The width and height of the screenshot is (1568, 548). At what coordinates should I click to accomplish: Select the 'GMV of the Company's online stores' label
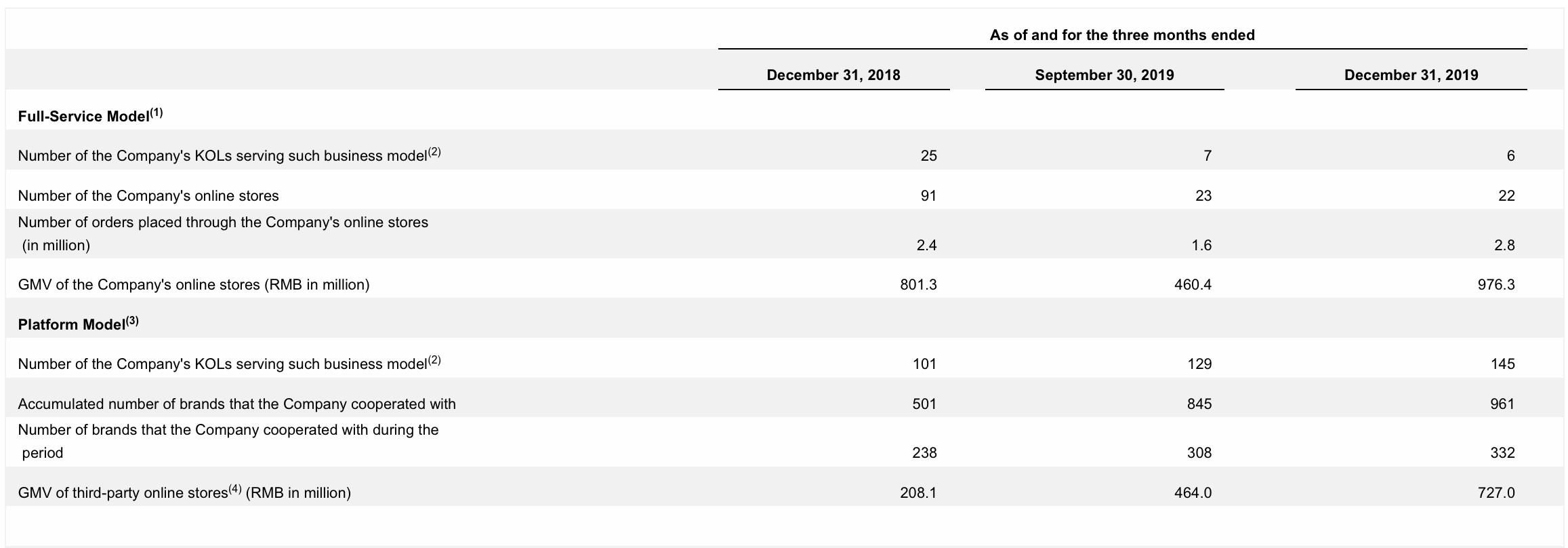(194, 285)
